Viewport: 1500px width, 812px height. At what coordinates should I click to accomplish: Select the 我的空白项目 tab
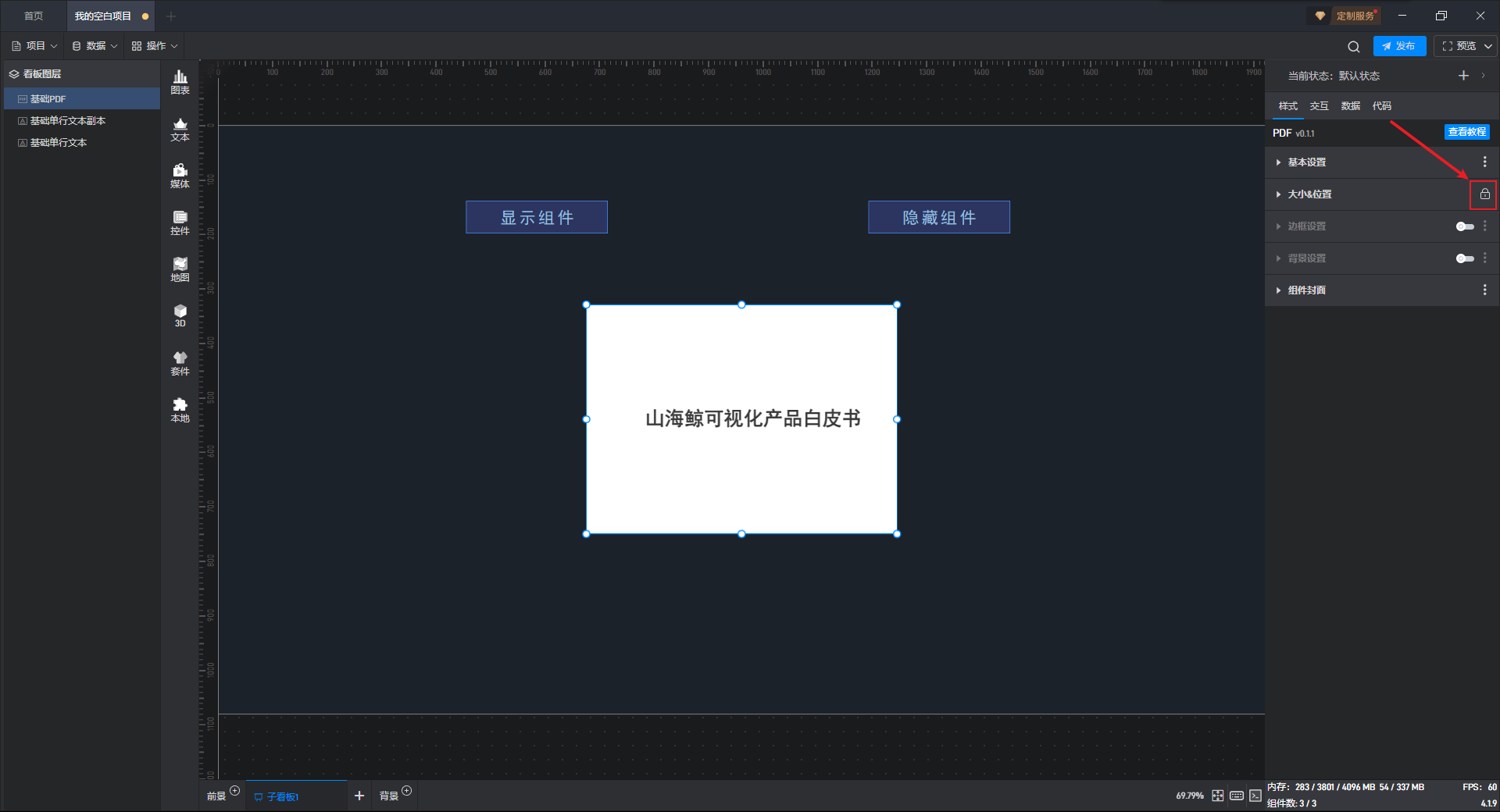[x=110, y=16]
